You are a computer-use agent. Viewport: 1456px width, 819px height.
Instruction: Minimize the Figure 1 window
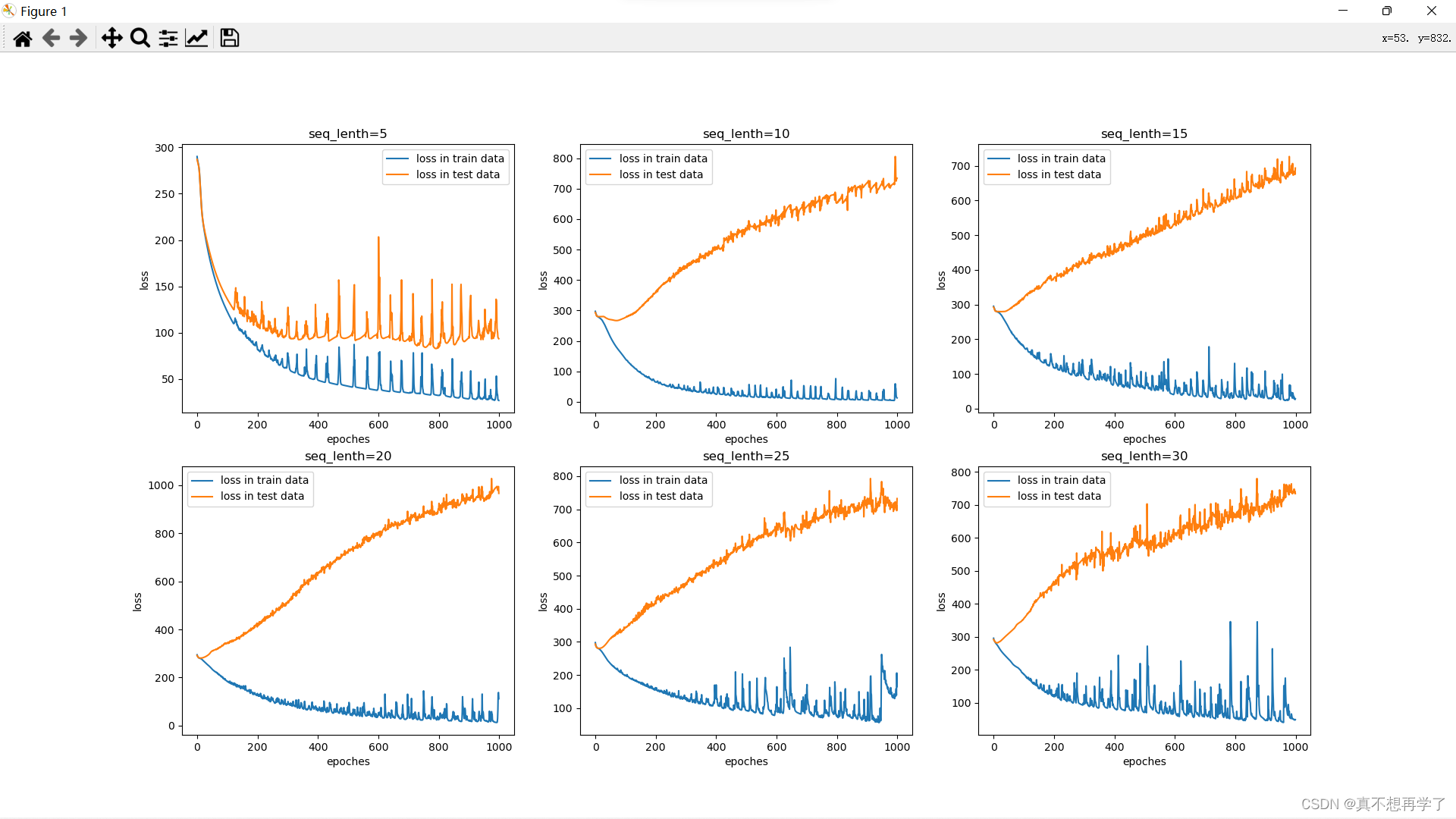[x=1343, y=11]
